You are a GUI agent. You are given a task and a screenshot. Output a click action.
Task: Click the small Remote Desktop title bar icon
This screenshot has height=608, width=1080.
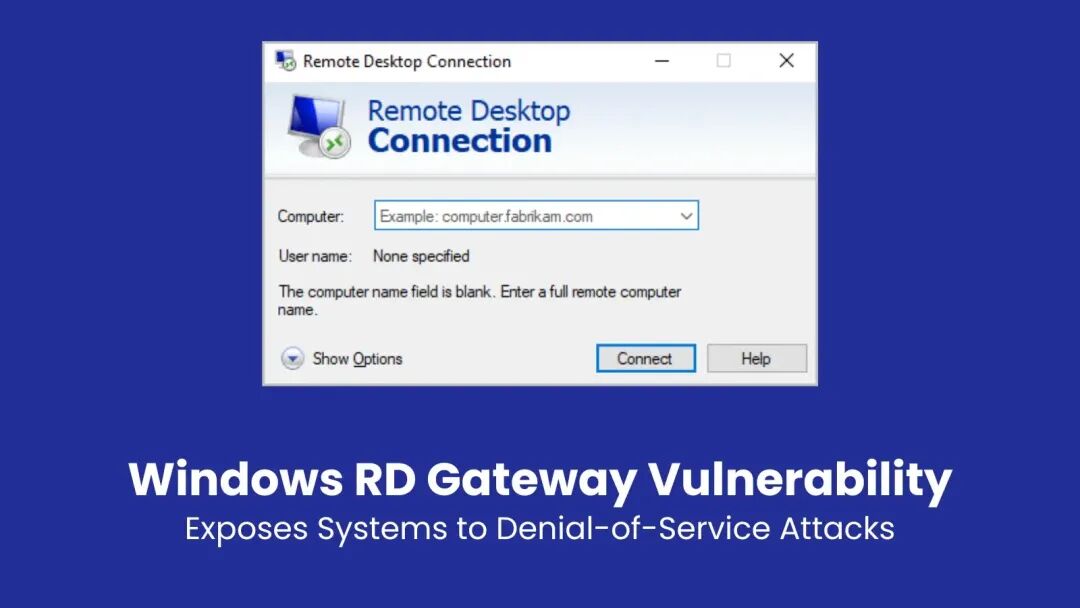[285, 61]
